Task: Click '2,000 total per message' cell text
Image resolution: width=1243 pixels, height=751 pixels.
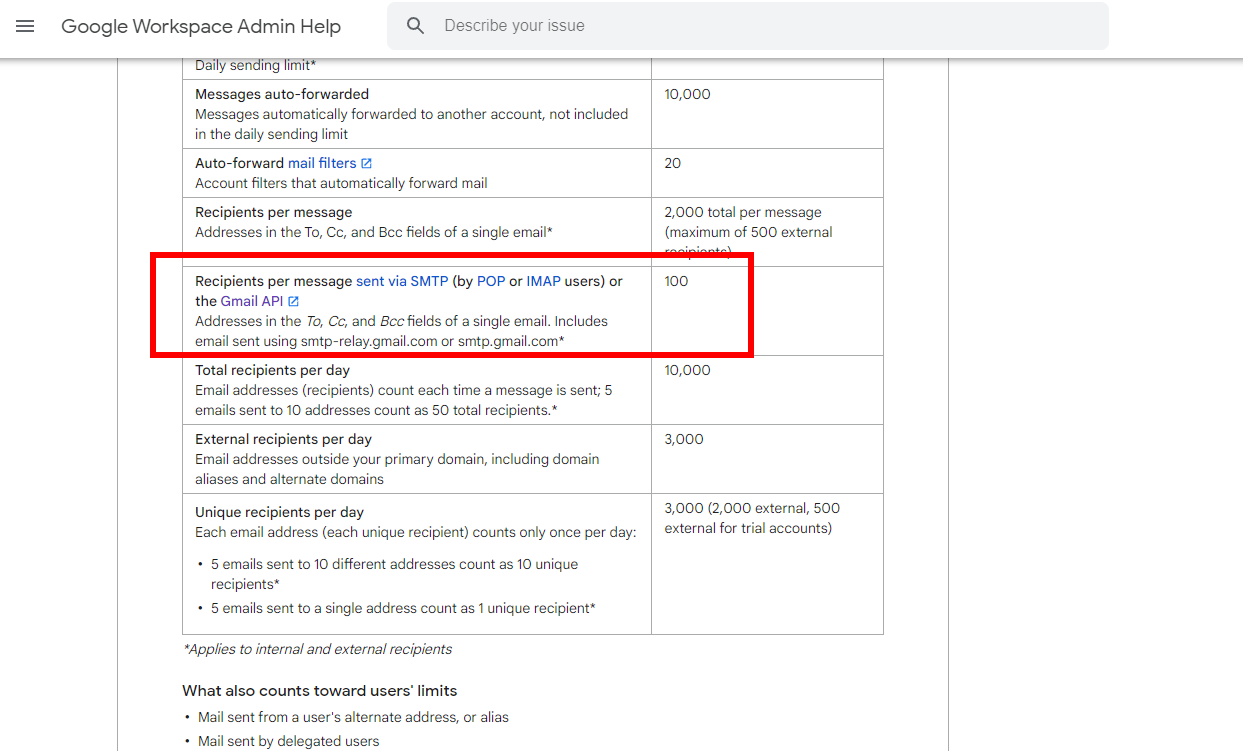Action: (x=743, y=212)
